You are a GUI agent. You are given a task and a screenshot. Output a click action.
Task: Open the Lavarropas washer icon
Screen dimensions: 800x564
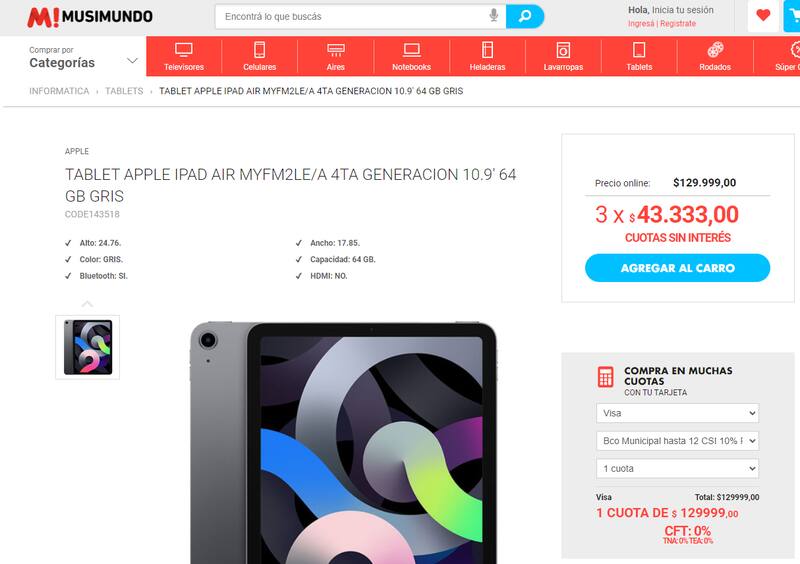click(563, 50)
